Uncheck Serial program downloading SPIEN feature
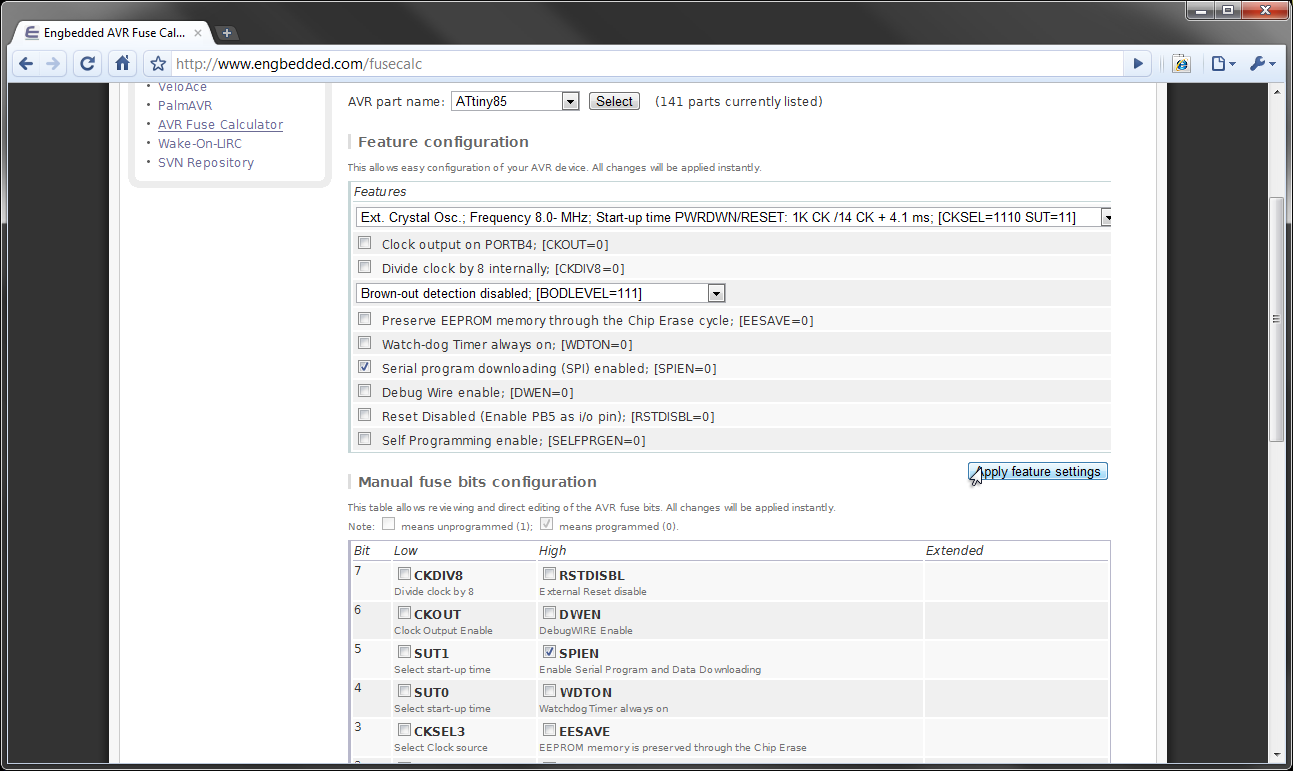This screenshot has width=1293, height=771. [x=365, y=368]
